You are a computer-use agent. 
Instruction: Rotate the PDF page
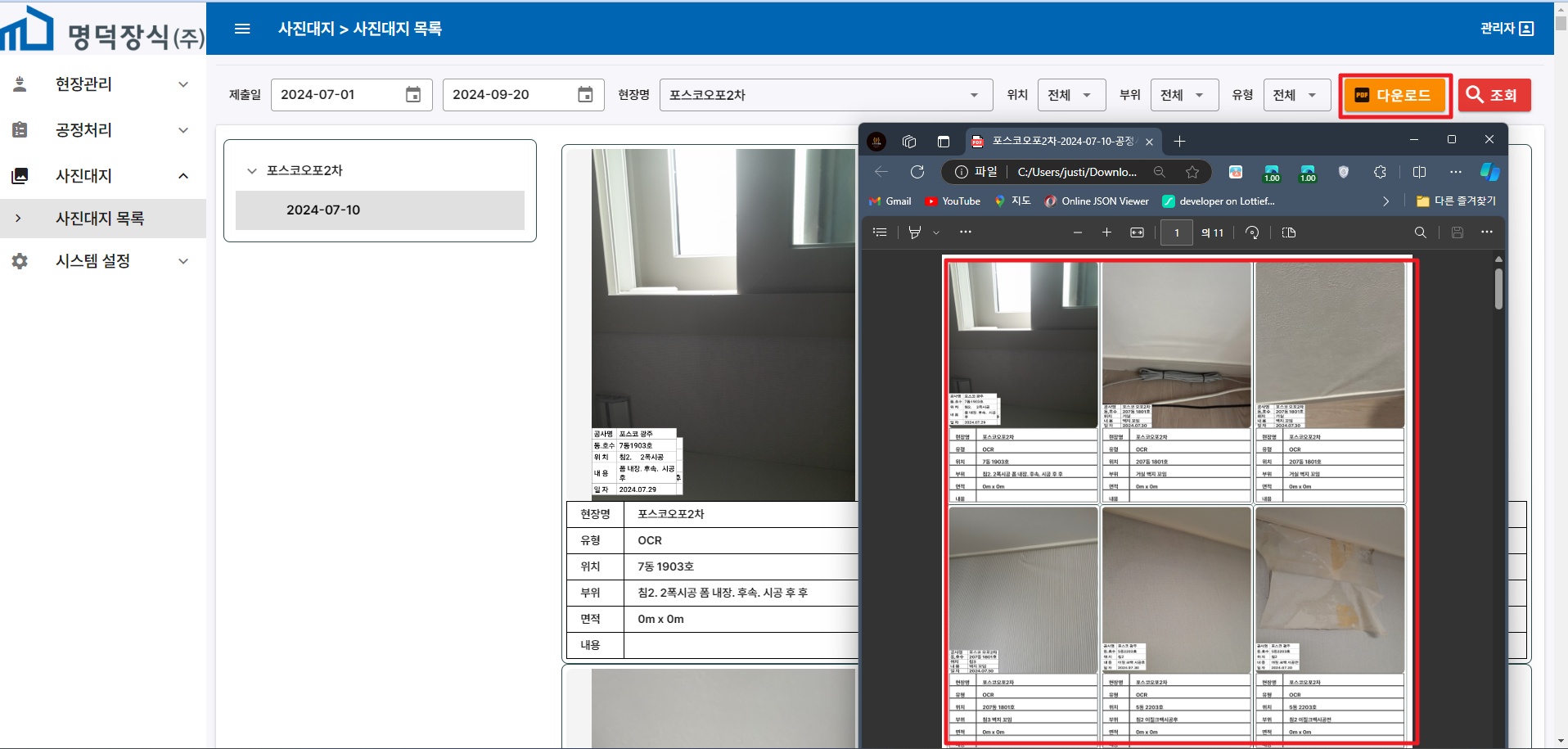pyautogui.click(x=1252, y=232)
